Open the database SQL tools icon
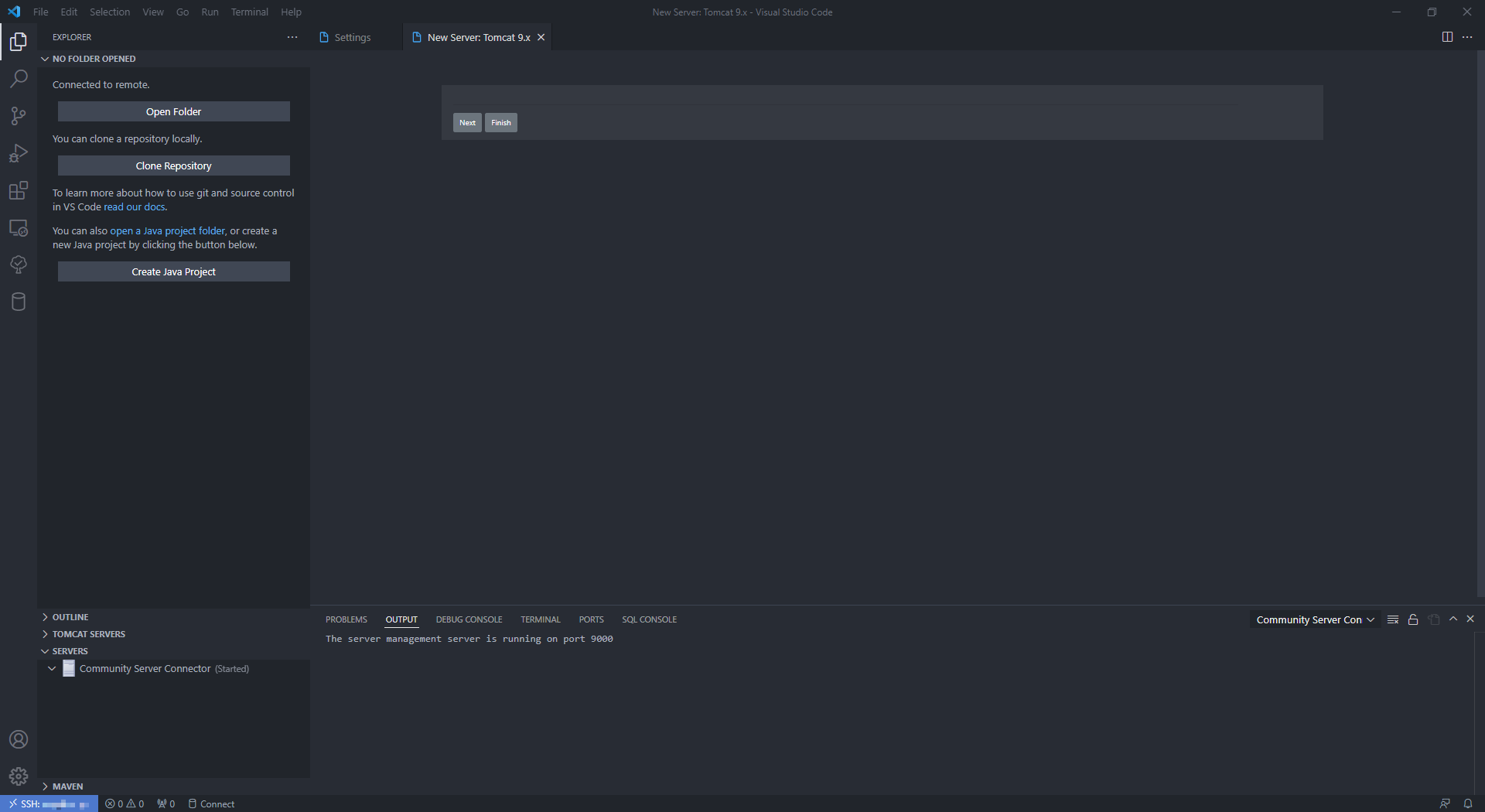Image resolution: width=1485 pixels, height=812 pixels. coord(19,302)
